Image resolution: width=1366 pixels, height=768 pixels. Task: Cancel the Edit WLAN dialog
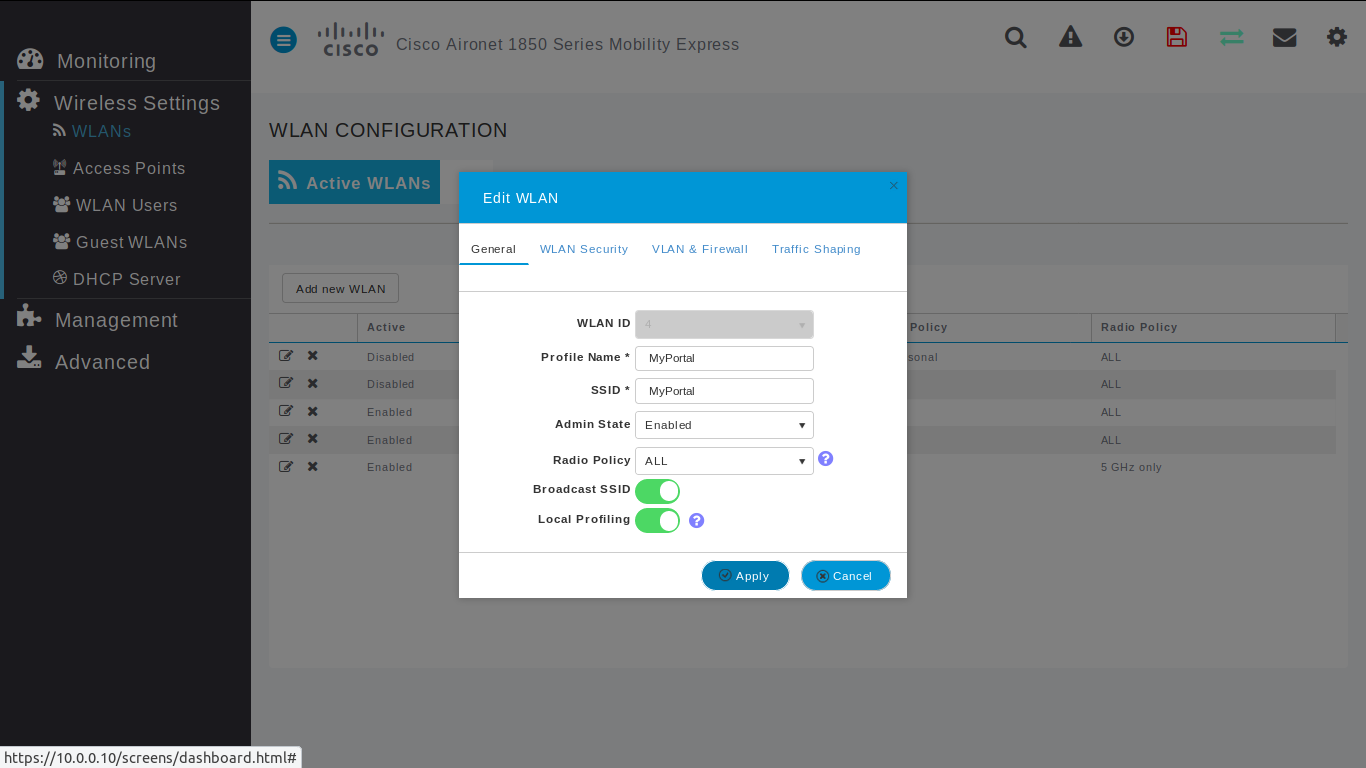pos(845,576)
